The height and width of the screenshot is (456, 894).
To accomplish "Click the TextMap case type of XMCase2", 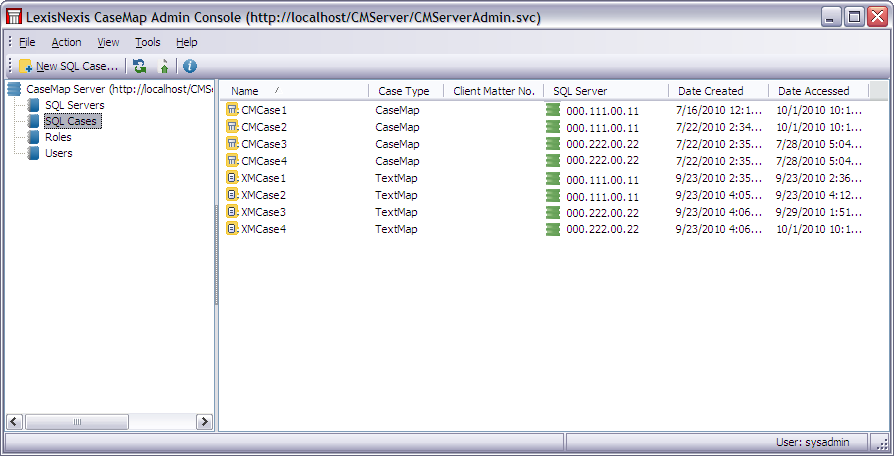I will click(x=396, y=196).
